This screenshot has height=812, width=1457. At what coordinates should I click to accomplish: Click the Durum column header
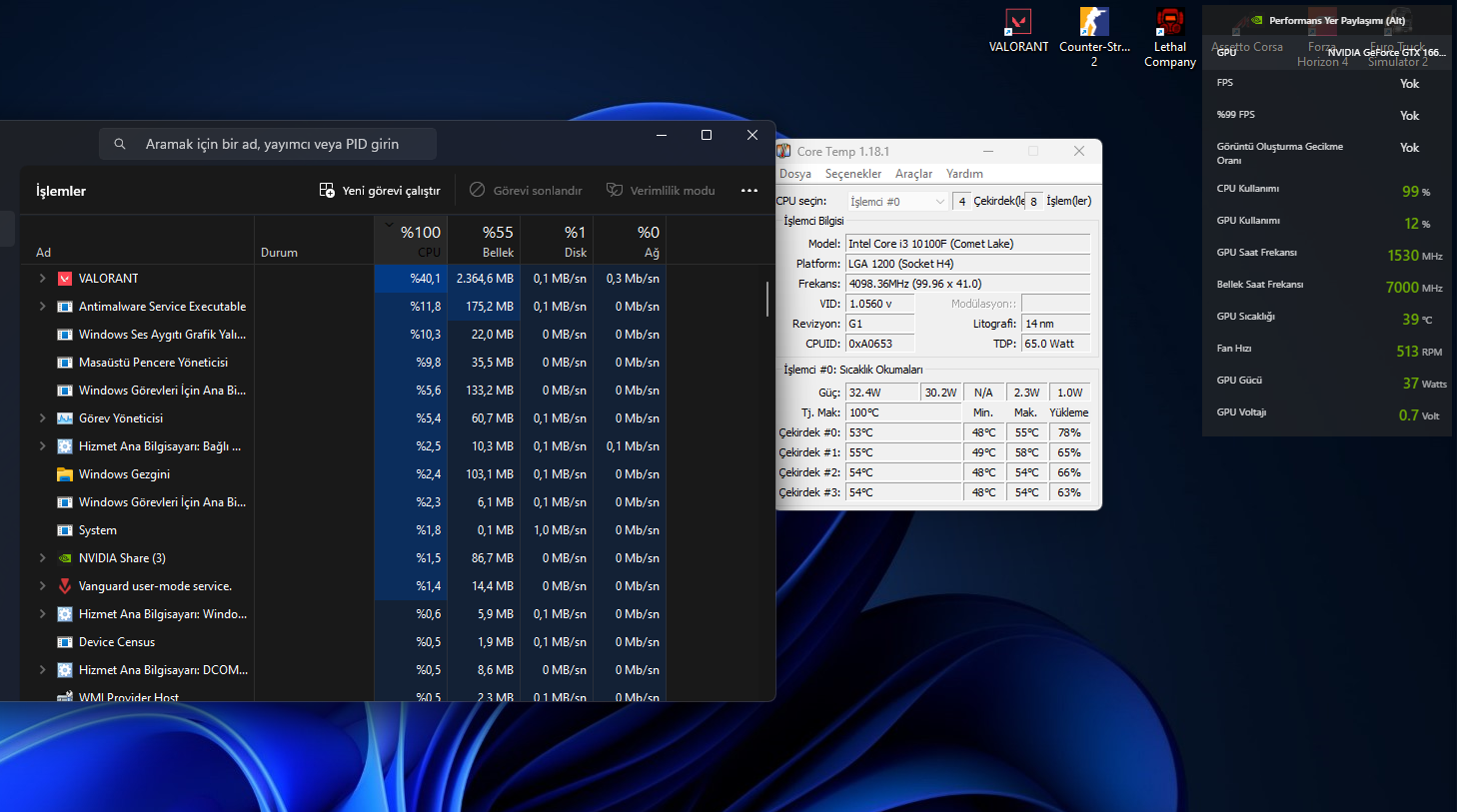click(314, 240)
